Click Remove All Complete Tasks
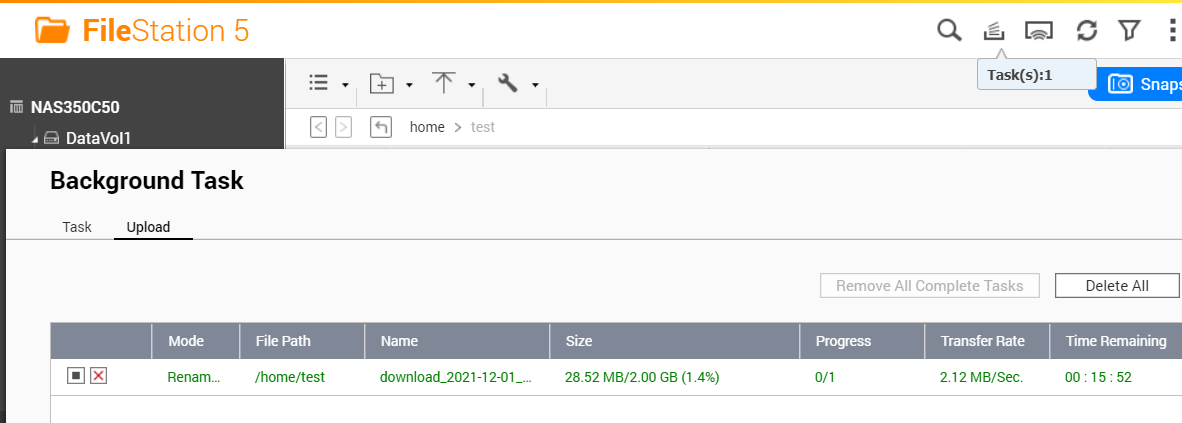This screenshot has width=1182, height=423. point(929,286)
